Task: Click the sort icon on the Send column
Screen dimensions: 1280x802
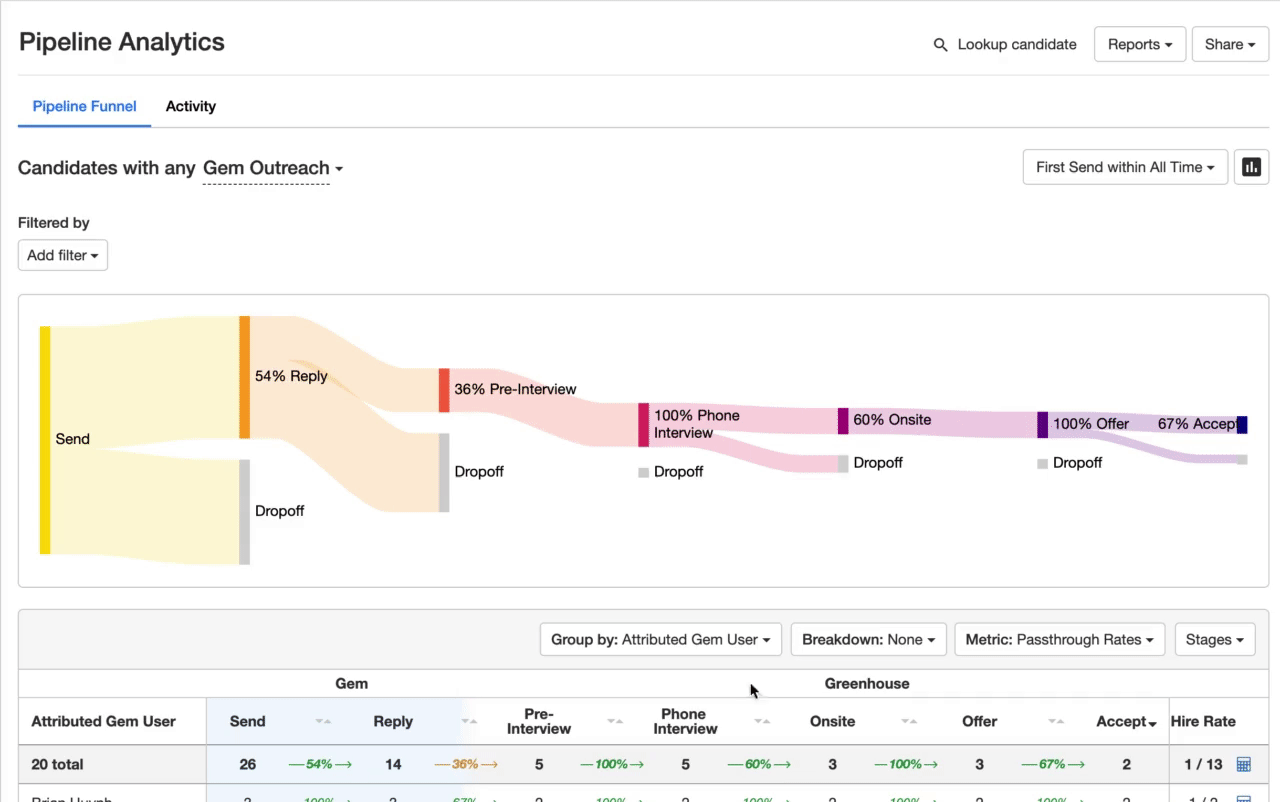Action: click(322, 721)
